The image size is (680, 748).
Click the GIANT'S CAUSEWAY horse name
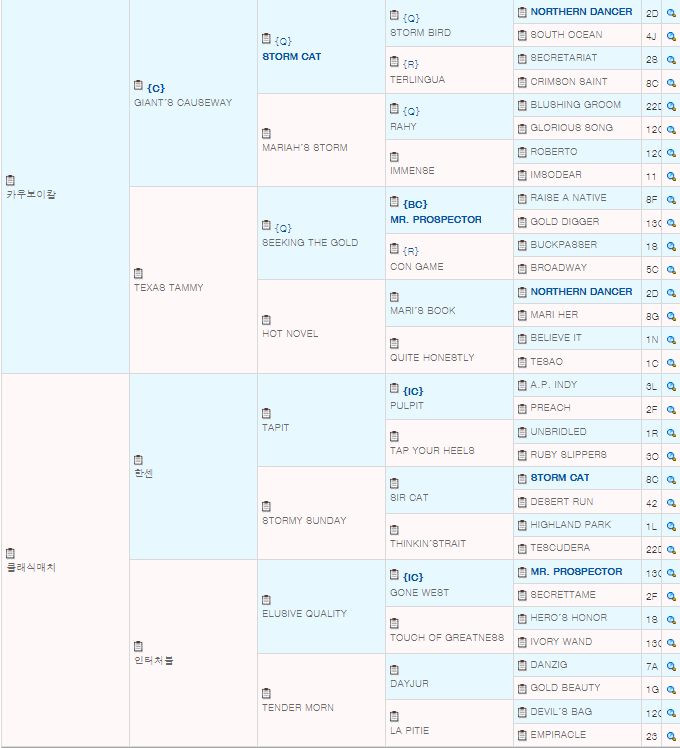click(x=183, y=103)
